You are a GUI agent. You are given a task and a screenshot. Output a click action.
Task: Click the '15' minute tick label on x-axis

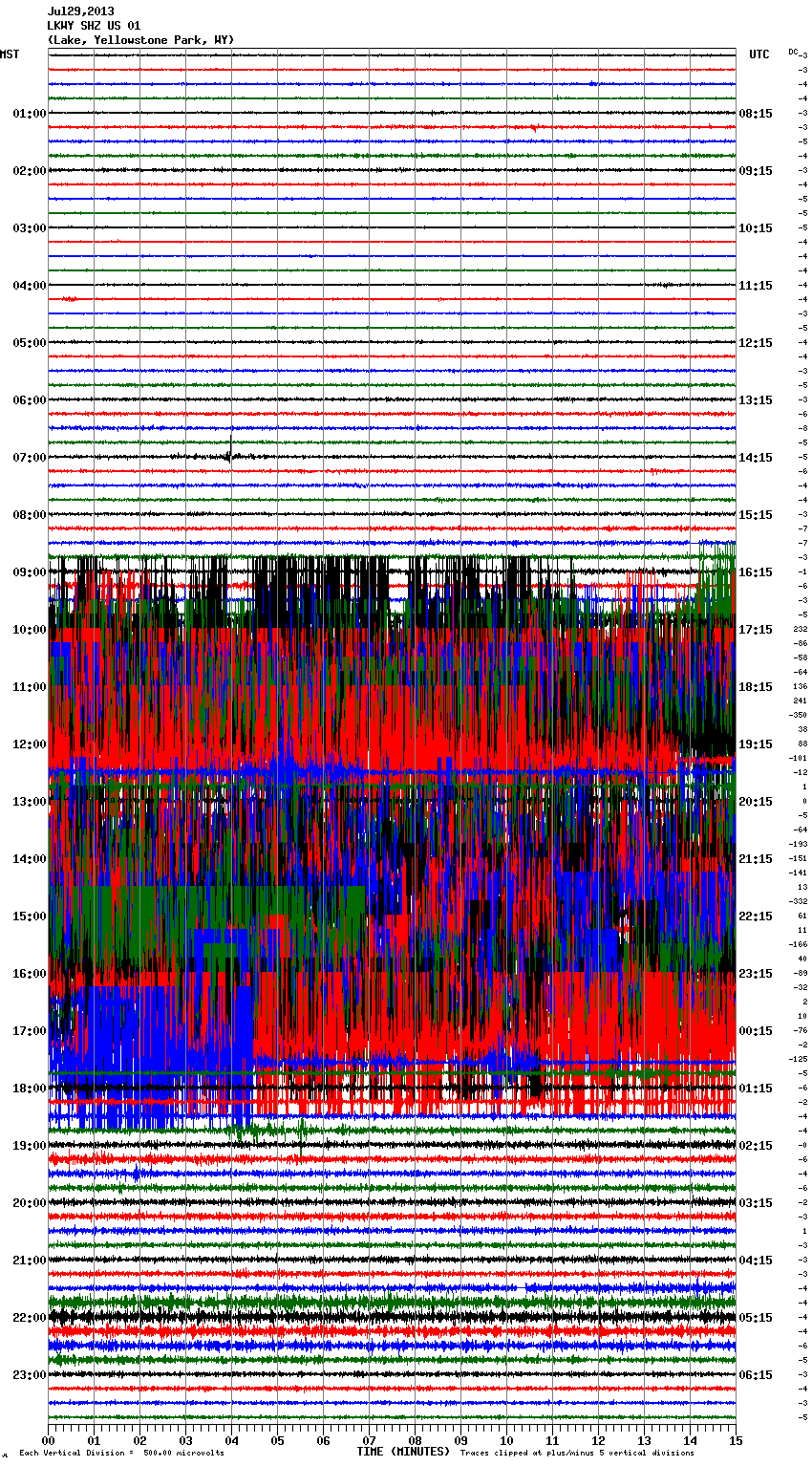736,1440
